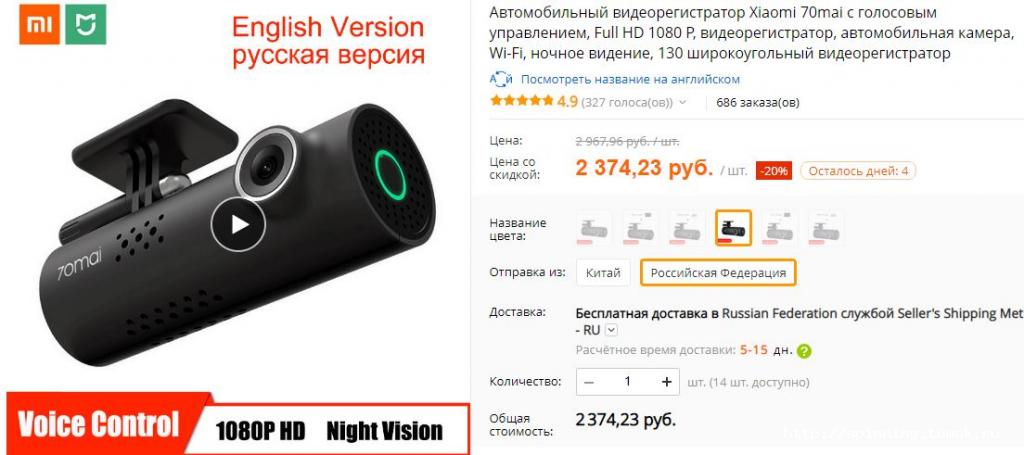This screenshot has width=1024, height=455.
Task: Select the first color variant thumbnail
Action: pos(594,228)
